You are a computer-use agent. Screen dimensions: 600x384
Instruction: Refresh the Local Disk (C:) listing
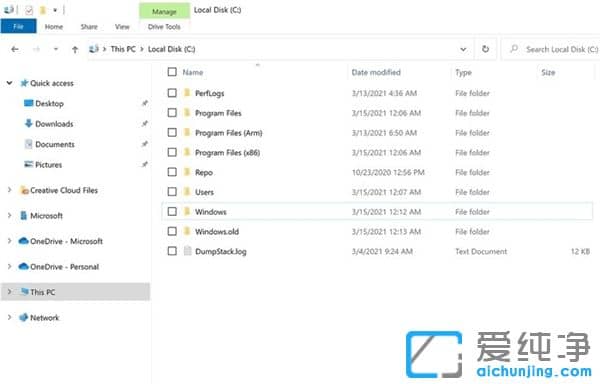tap(485, 49)
